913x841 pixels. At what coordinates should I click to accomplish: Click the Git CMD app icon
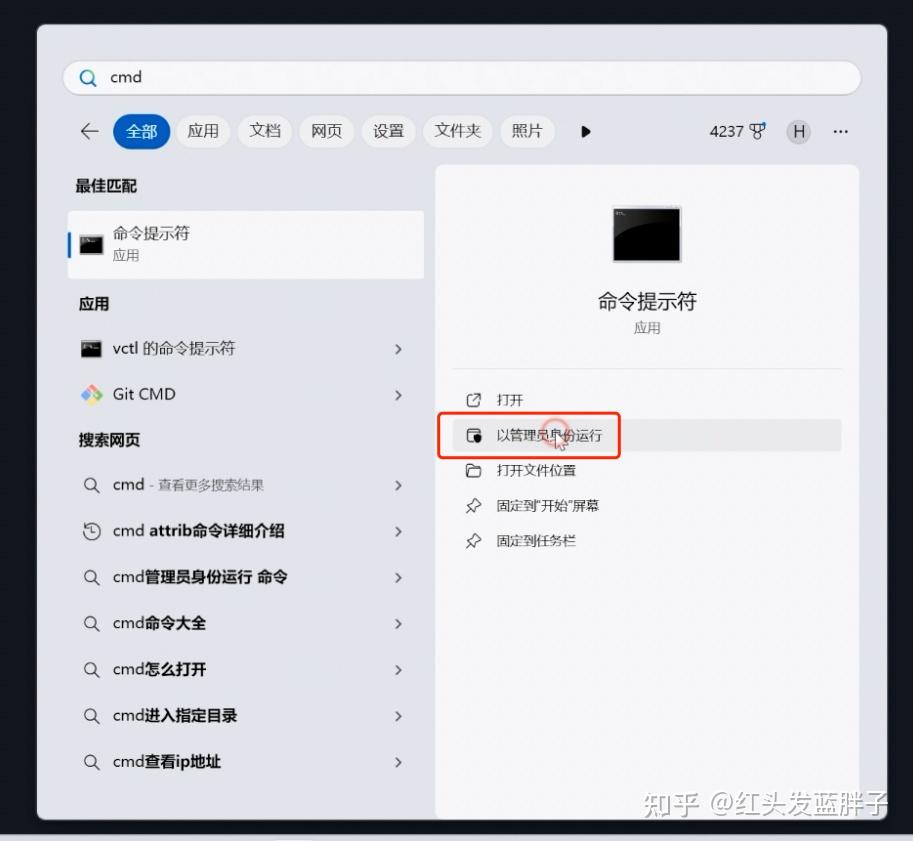click(x=92, y=394)
